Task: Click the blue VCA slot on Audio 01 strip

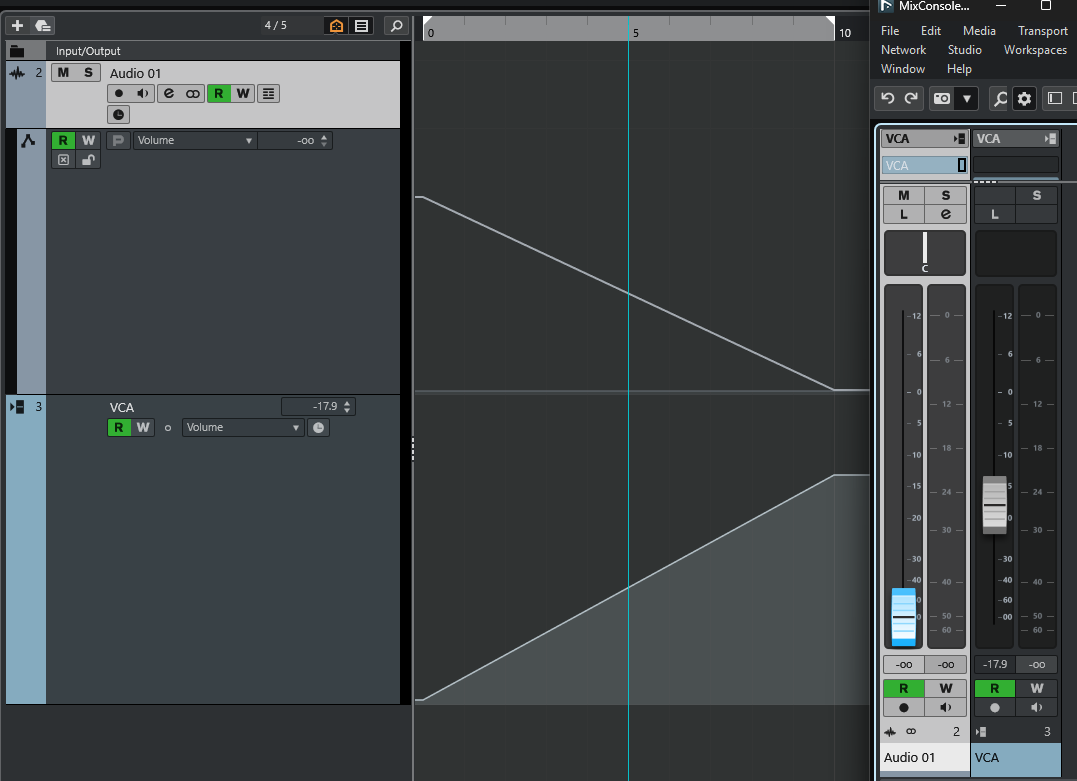Action: [925, 166]
